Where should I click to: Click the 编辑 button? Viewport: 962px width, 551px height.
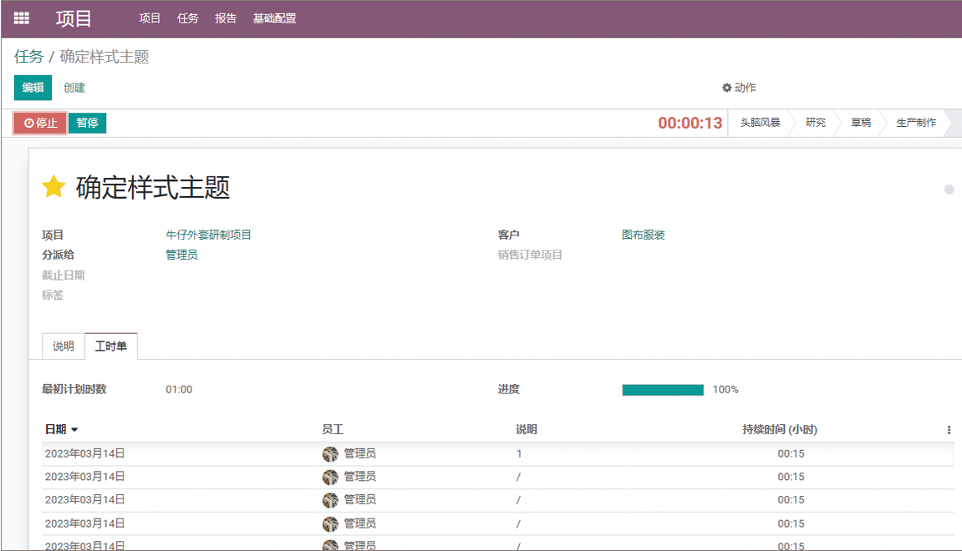[x=33, y=88]
